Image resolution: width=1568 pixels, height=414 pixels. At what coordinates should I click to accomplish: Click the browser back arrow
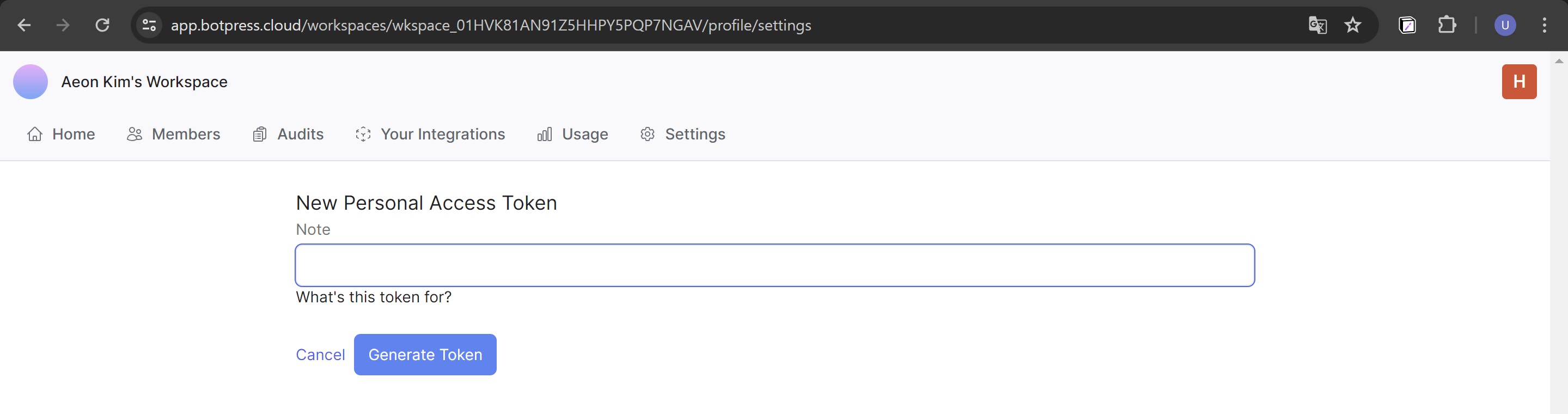click(25, 25)
